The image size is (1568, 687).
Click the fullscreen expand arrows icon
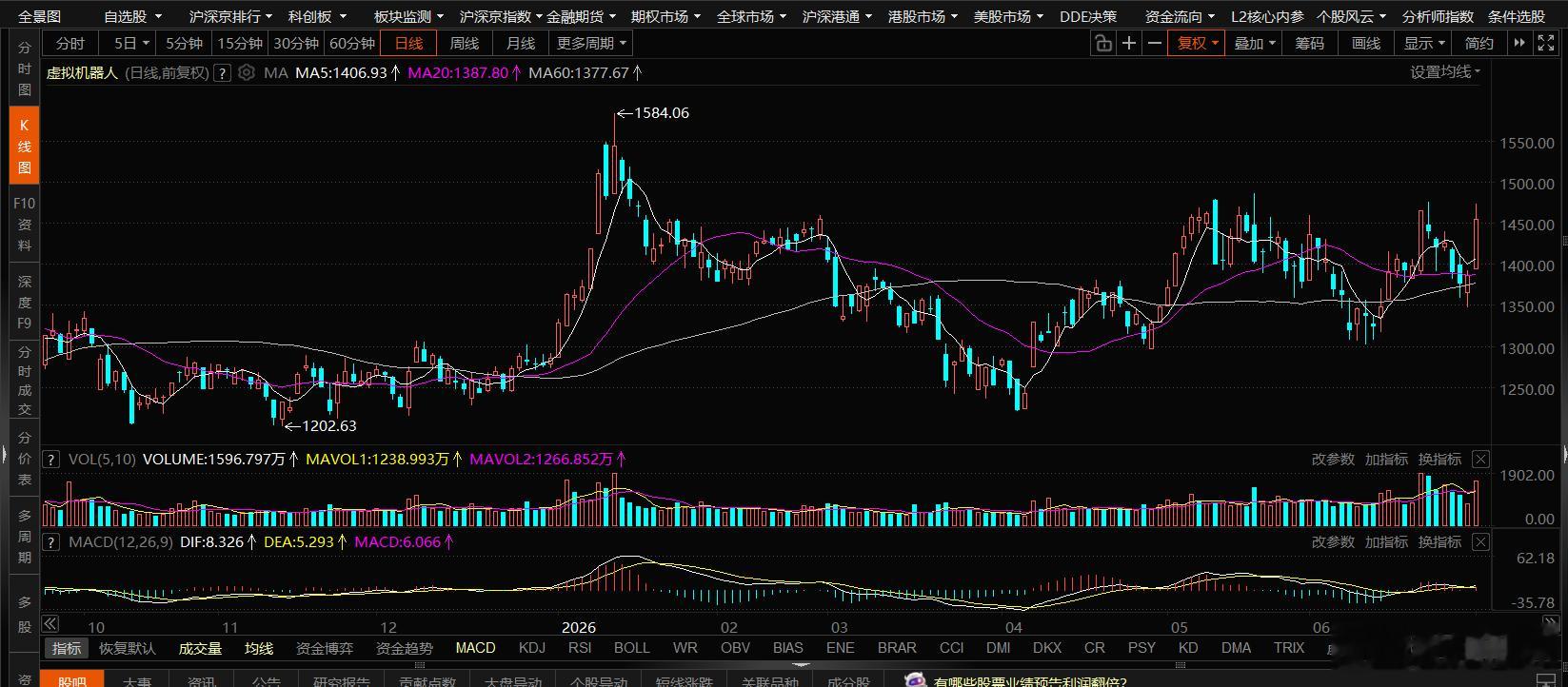(x=1543, y=43)
